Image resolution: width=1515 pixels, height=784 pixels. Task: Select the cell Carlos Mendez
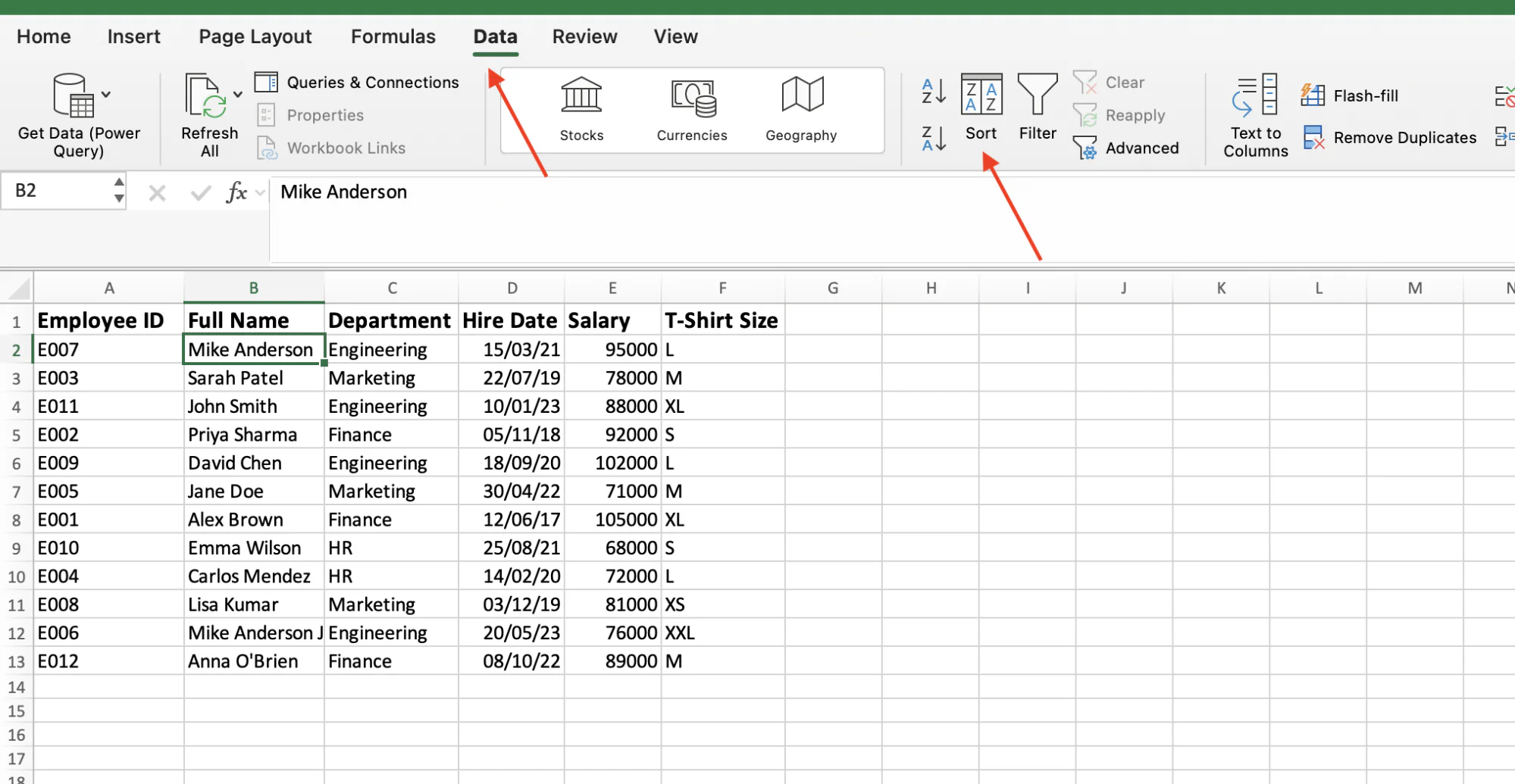[254, 576]
